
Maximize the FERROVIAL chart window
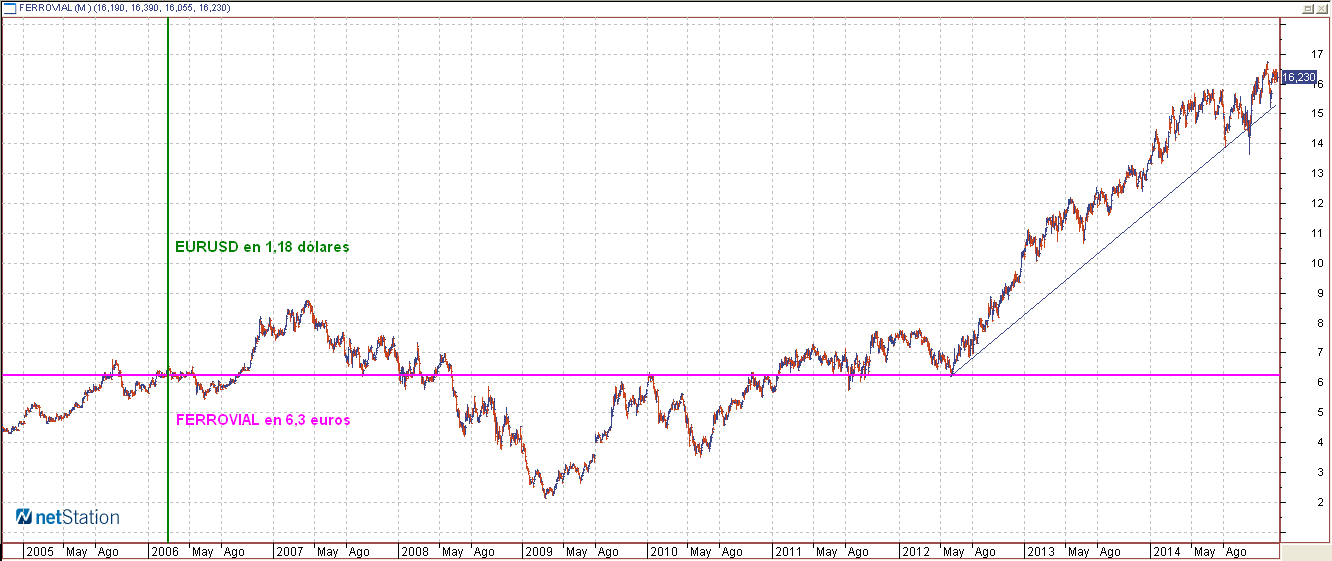pos(1307,8)
